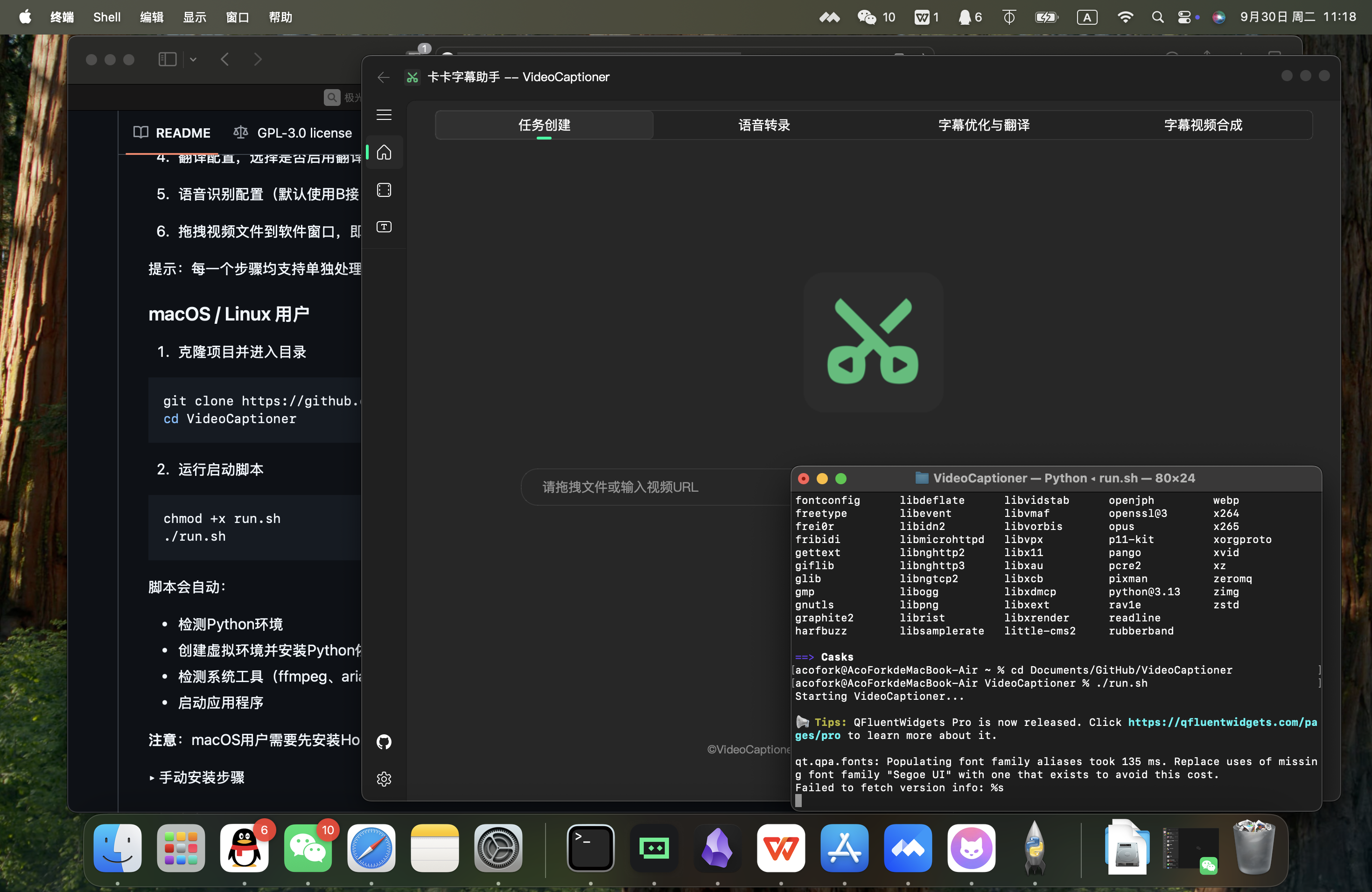
Task: Open the batch processing sidebar icon
Action: [x=384, y=190]
